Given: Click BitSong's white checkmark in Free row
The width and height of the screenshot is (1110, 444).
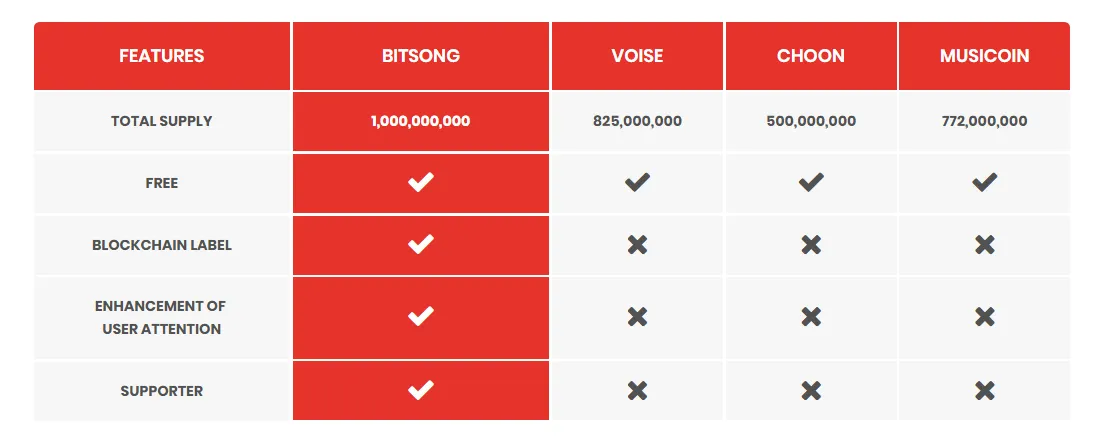Looking at the screenshot, I should [420, 183].
